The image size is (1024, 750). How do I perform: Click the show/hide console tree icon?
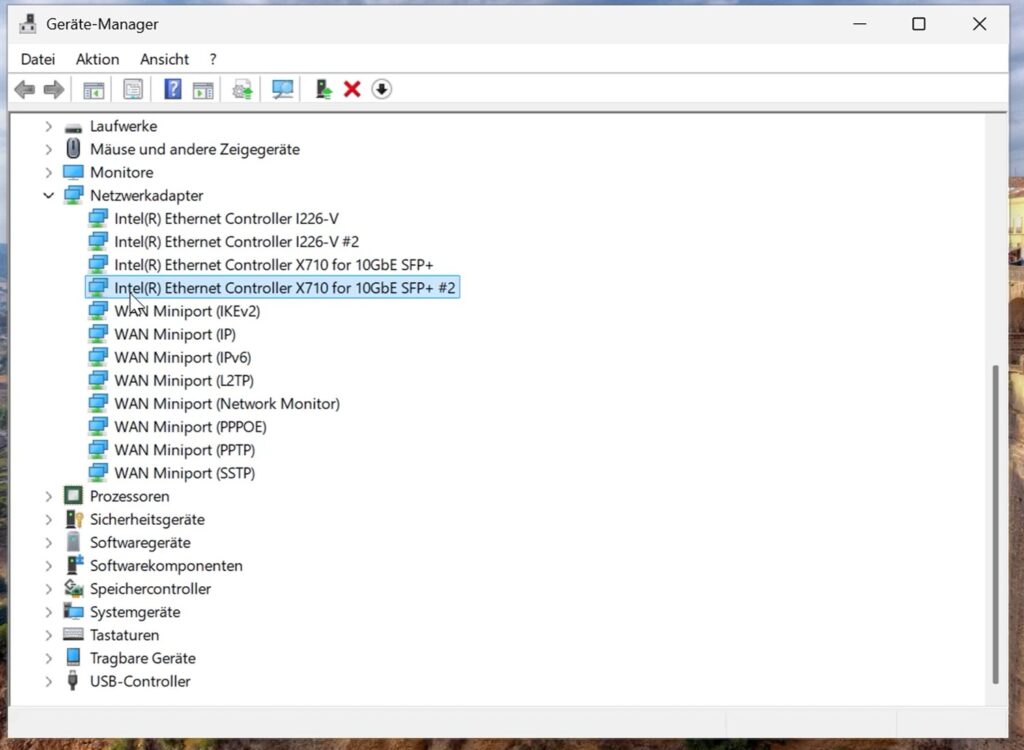(93, 90)
